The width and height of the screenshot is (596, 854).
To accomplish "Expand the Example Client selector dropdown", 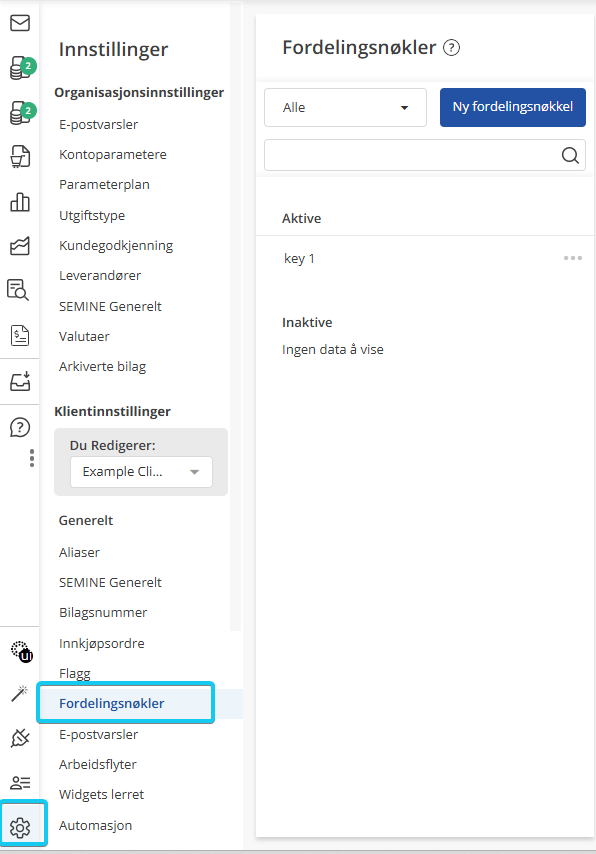I will point(141,472).
